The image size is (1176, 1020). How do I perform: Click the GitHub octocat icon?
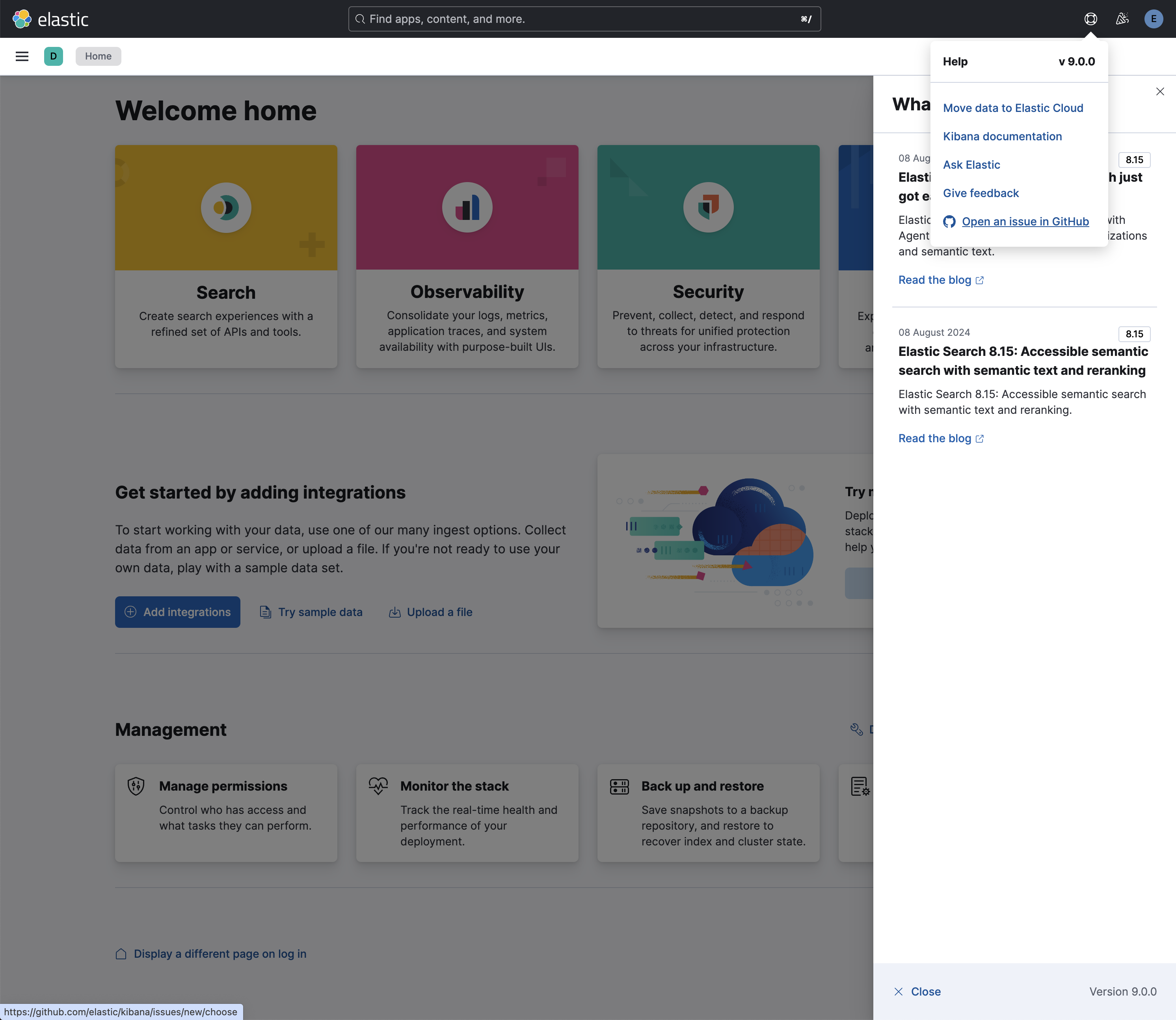click(x=949, y=222)
